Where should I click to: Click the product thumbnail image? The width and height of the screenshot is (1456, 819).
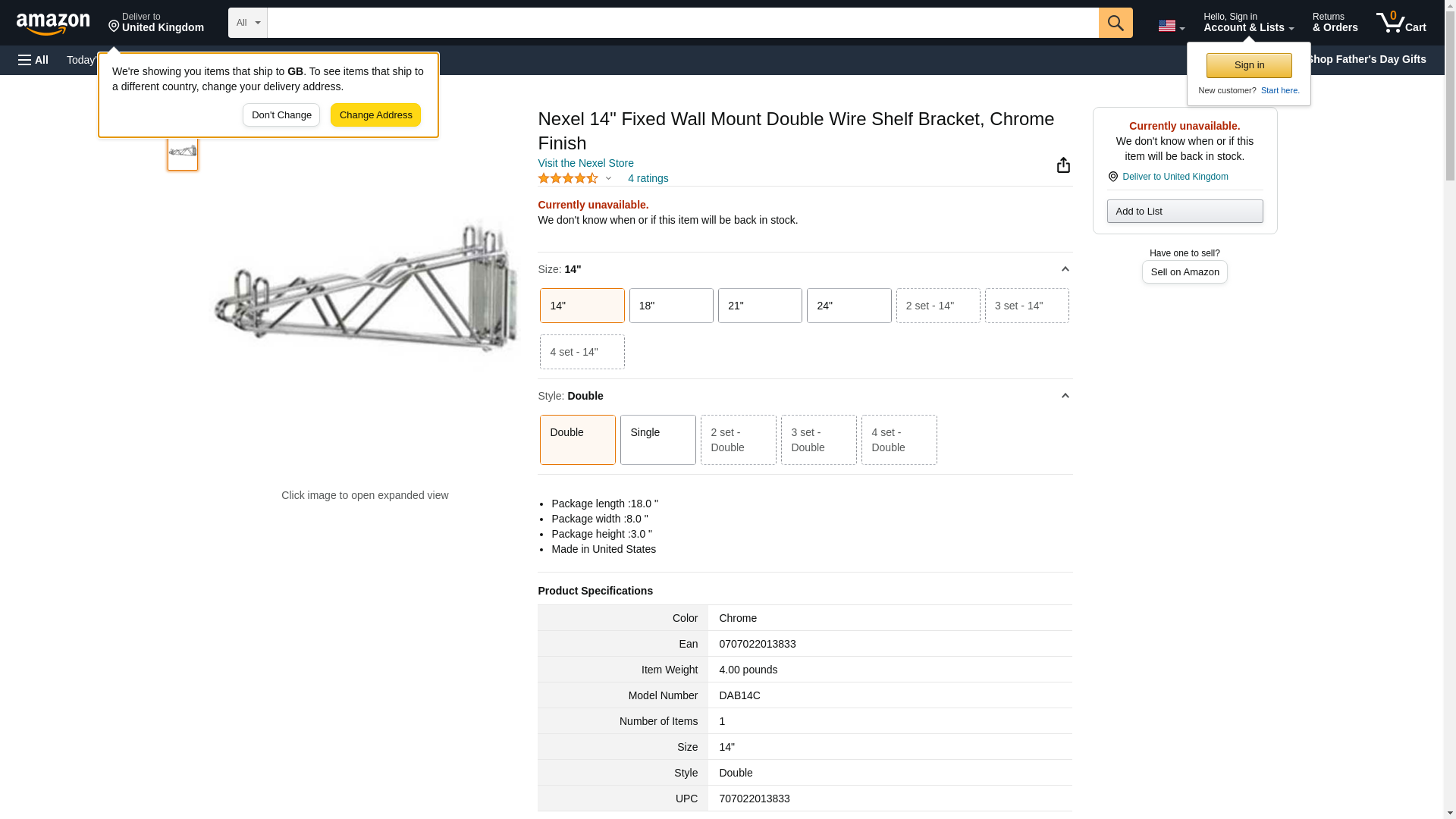(x=183, y=152)
